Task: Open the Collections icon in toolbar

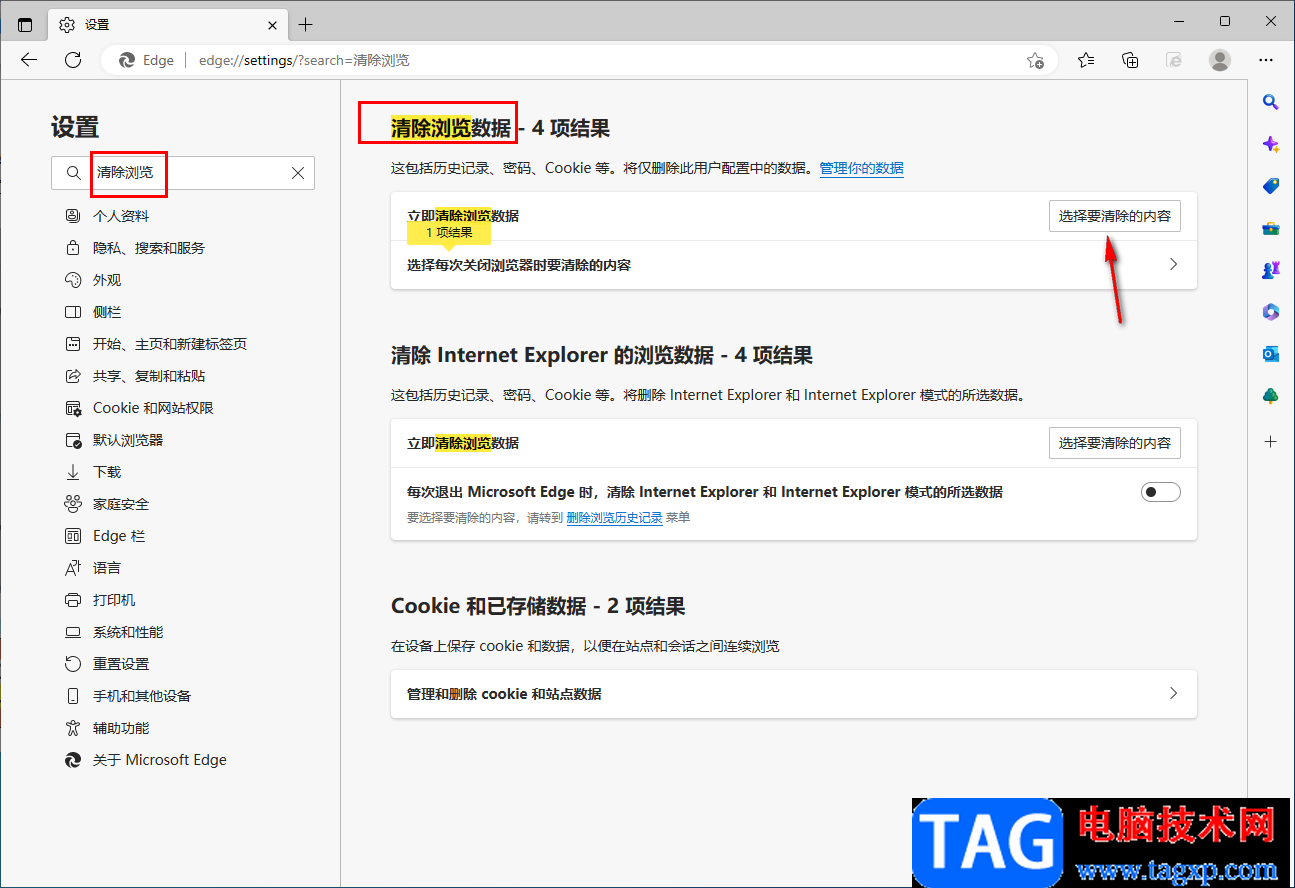Action: coord(1130,60)
